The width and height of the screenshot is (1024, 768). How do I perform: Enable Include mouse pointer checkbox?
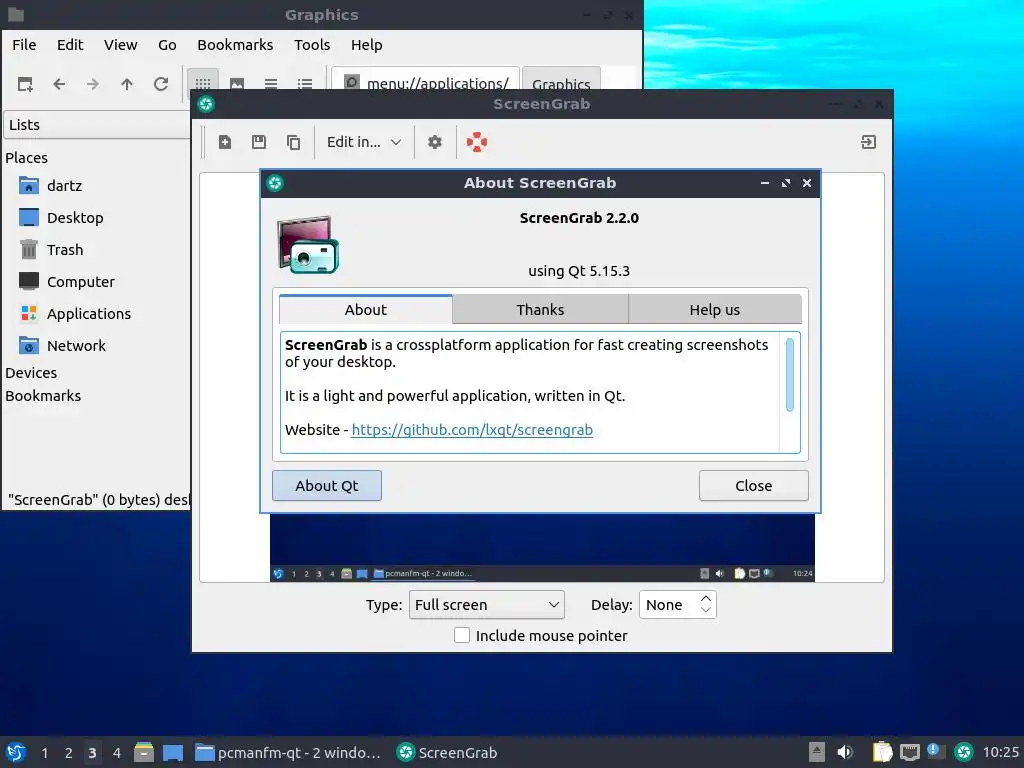click(462, 635)
